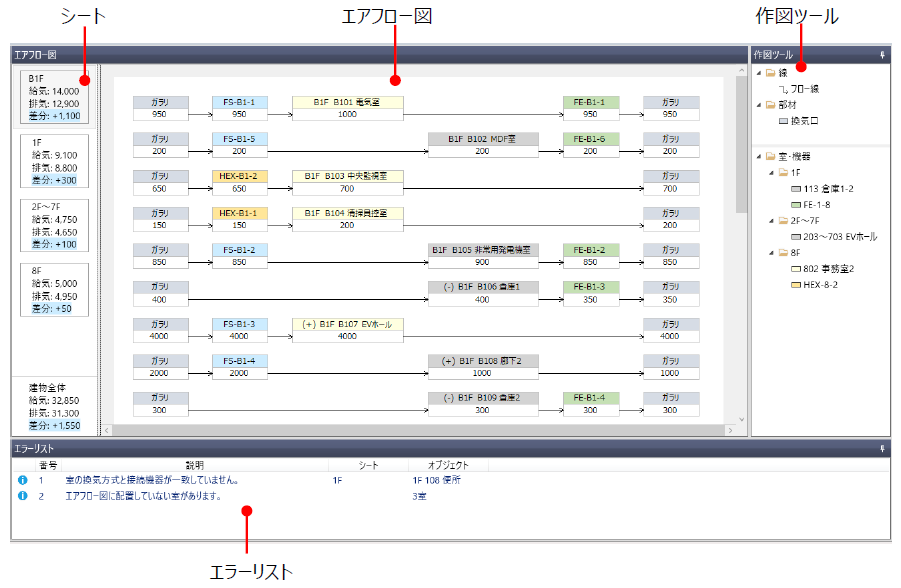Screen dimensions: 901x588
Task: Click the HEX-8-2 equipment icon in tree
Action: (795, 285)
